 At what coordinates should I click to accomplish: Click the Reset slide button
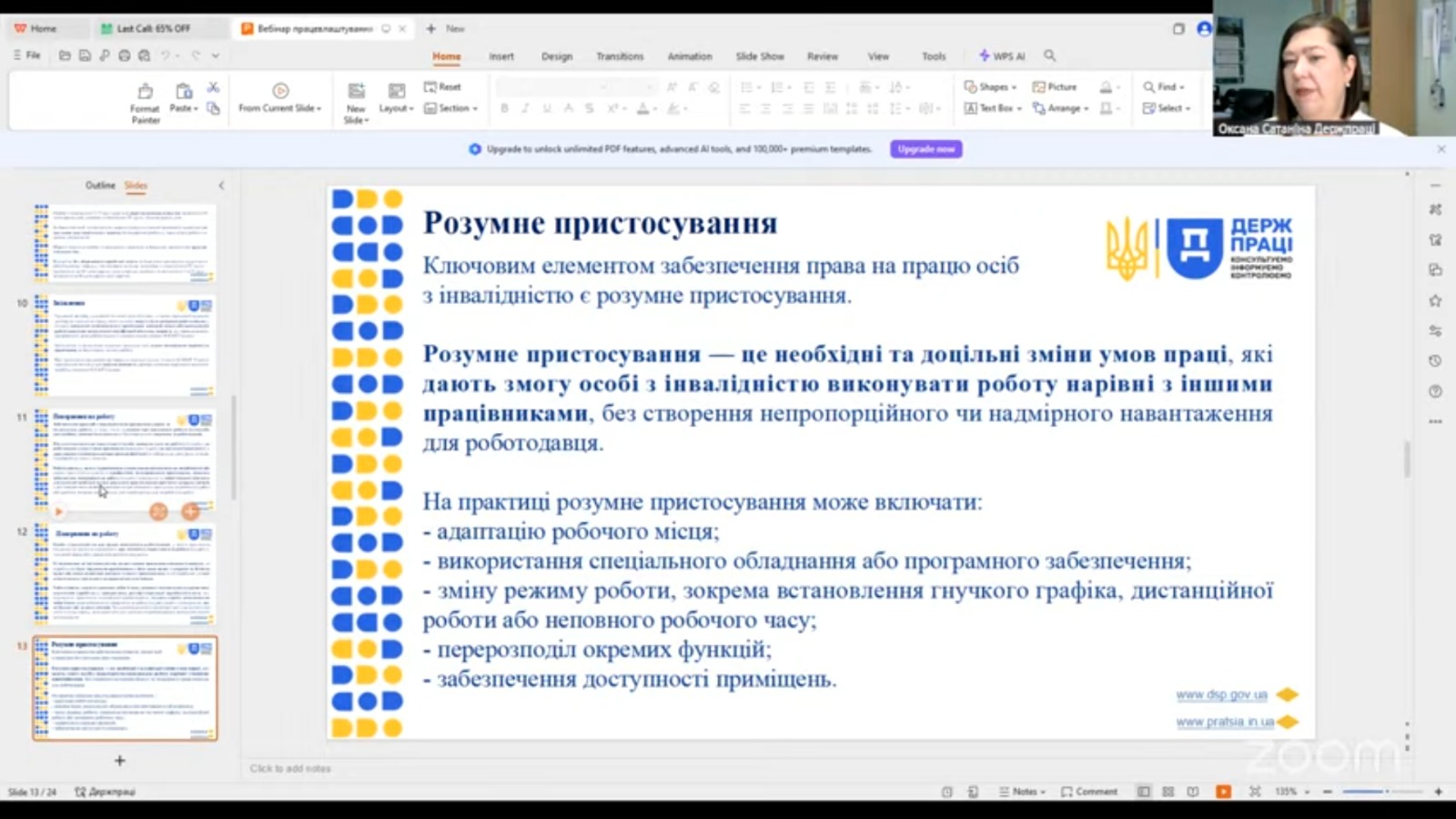[442, 86]
